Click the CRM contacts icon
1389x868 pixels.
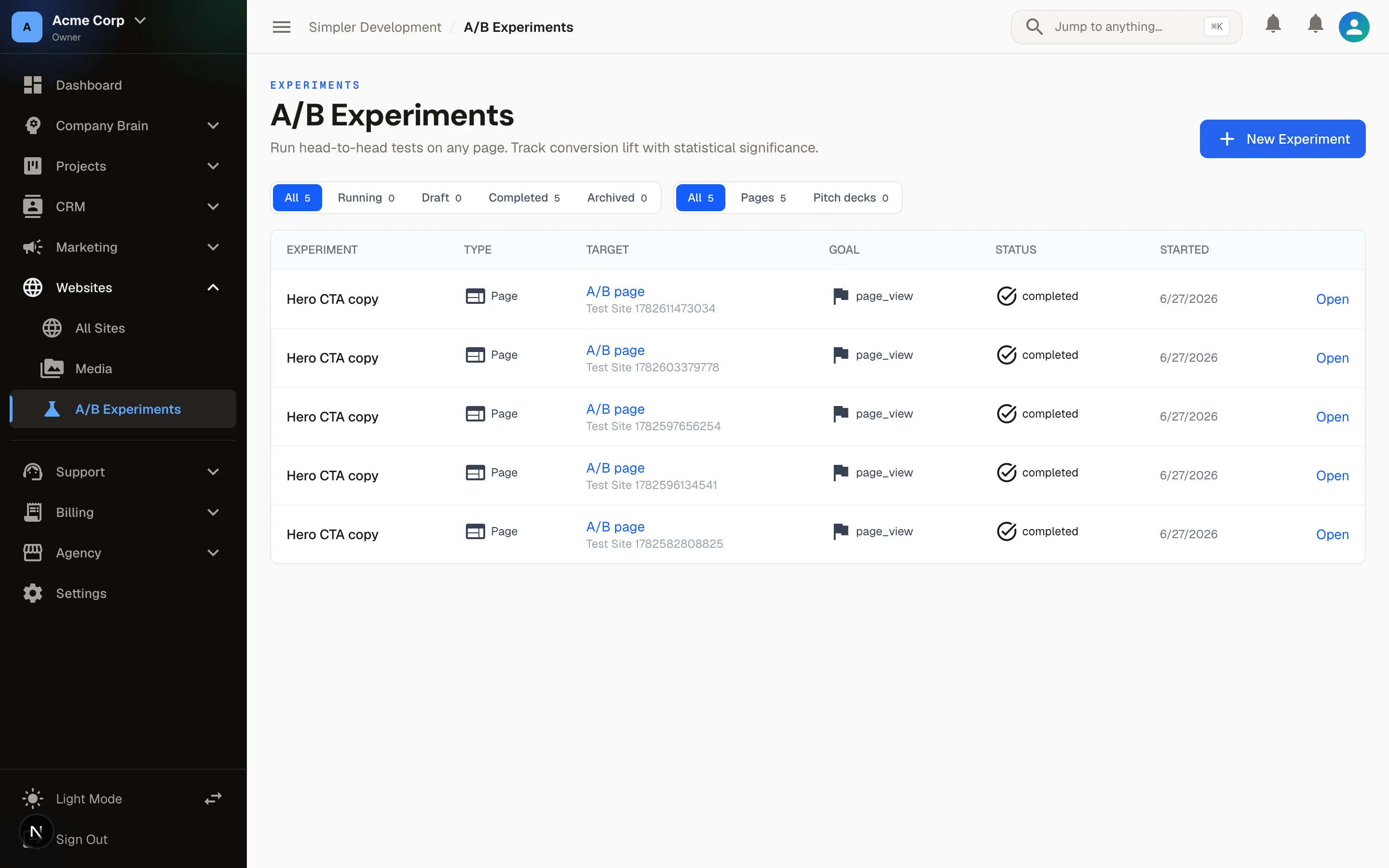click(x=33, y=206)
